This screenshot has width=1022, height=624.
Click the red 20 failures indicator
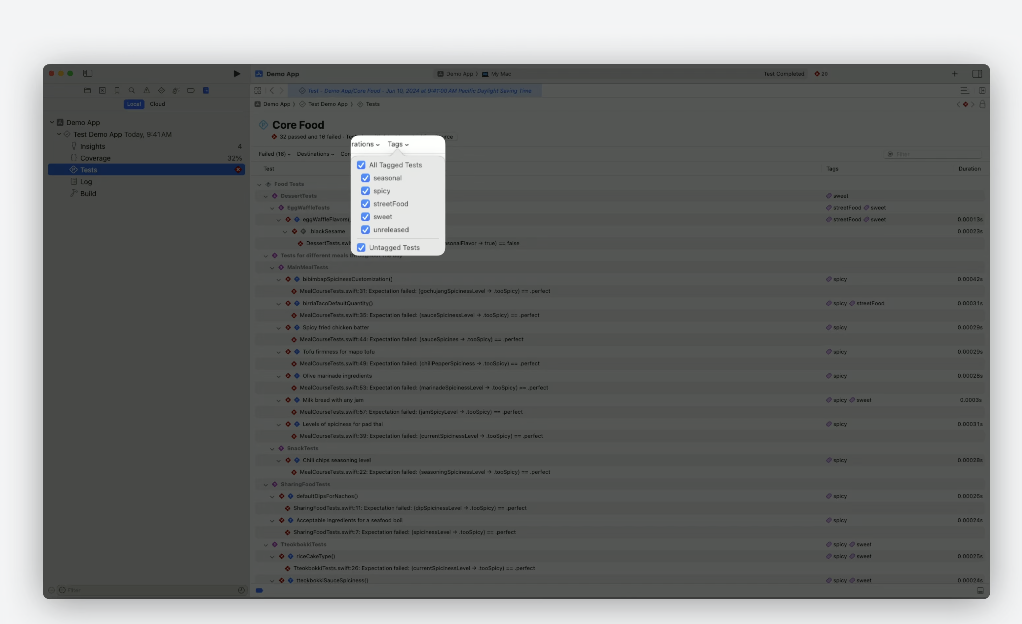click(821, 74)
